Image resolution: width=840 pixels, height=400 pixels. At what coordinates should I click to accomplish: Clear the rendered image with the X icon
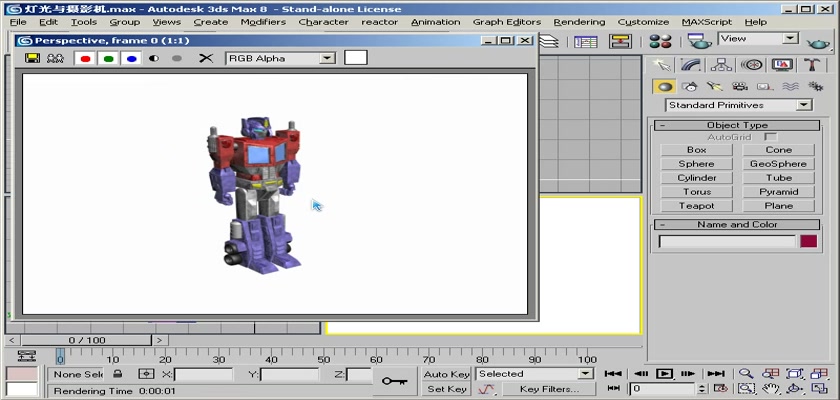click(x=206, y=58)
